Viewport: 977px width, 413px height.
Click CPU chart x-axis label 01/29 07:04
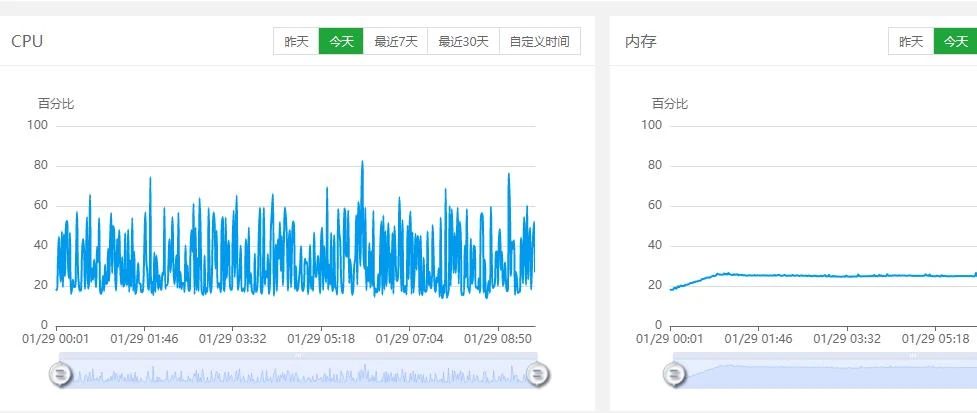[409, 339]
